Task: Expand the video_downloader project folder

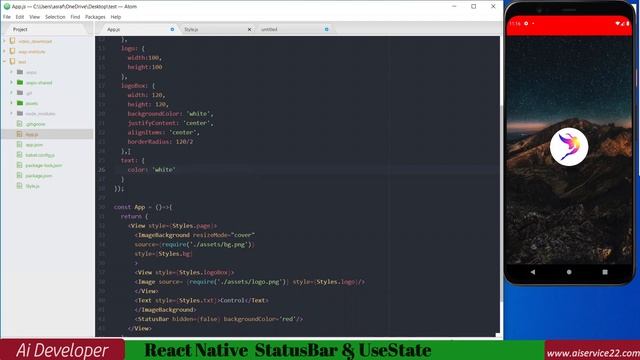Action: 4,41
